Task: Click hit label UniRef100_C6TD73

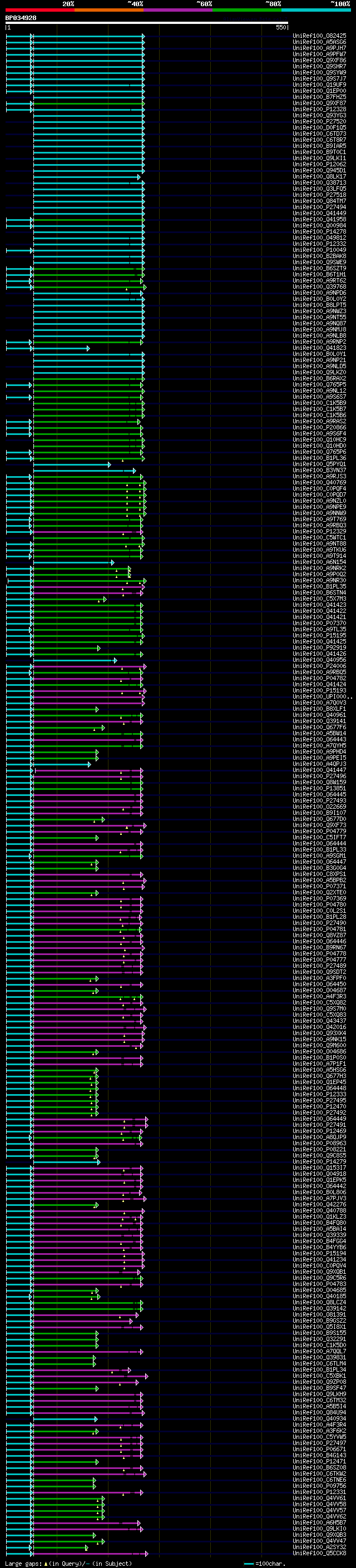Action: (x=319, y=134)
